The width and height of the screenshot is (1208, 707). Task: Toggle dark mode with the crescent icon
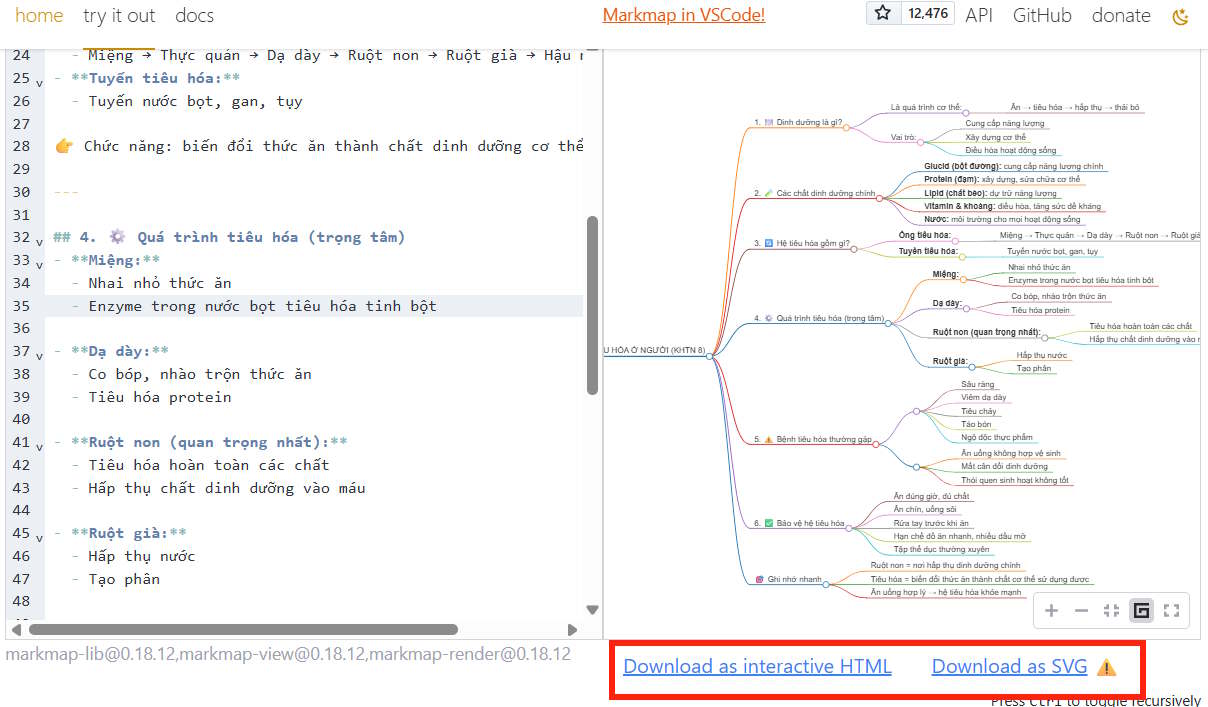click(x=1180, y=16)
